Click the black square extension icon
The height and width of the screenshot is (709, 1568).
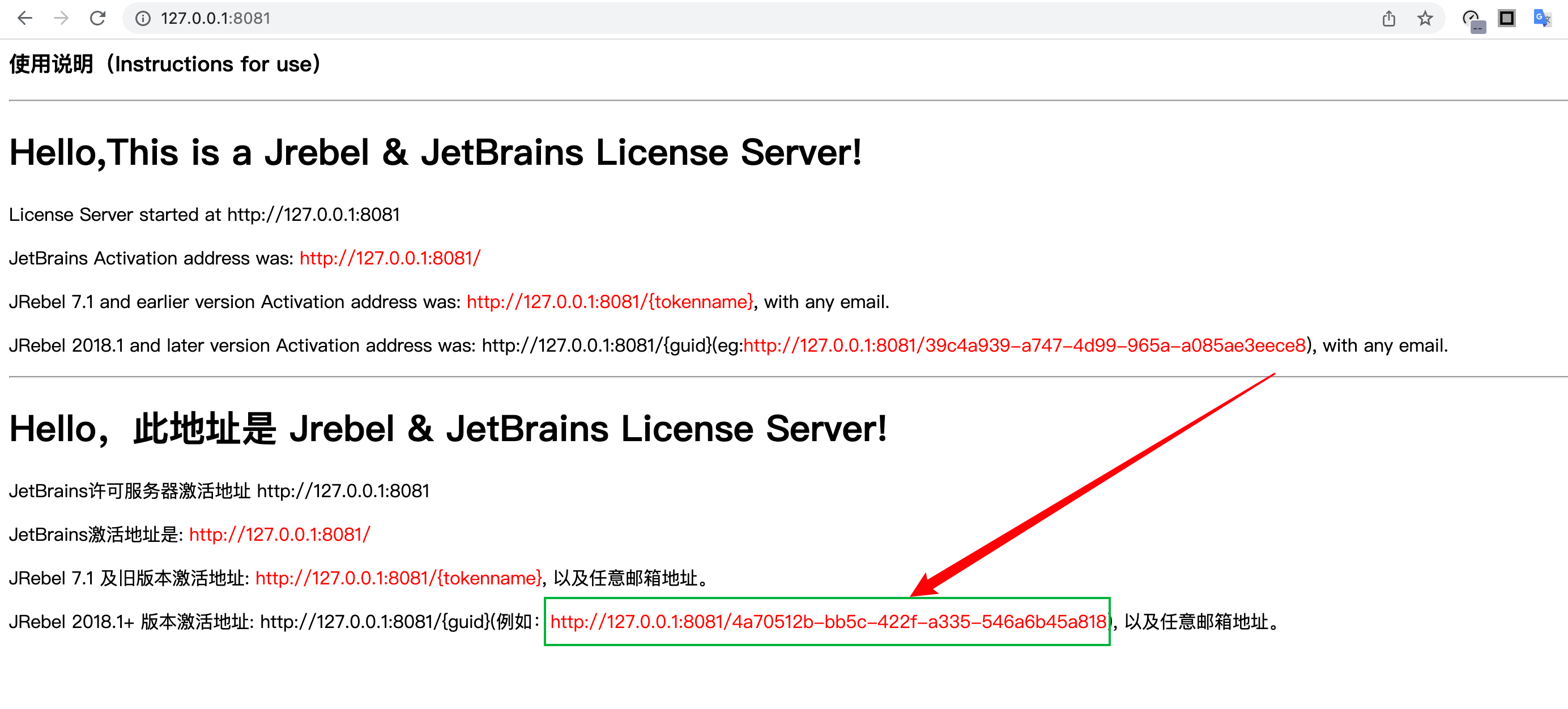[1506, 18]
